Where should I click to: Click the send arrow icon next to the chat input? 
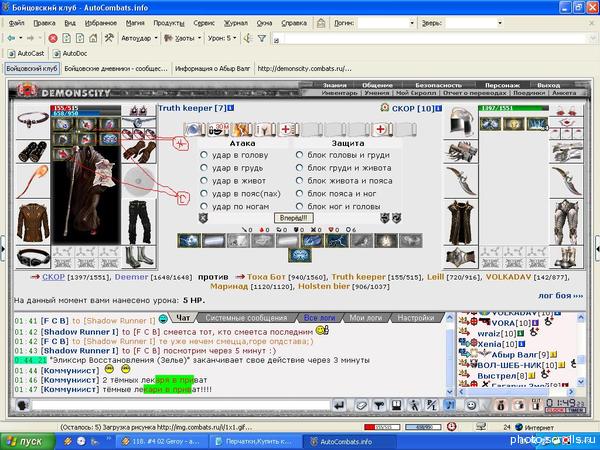point(339,405)
